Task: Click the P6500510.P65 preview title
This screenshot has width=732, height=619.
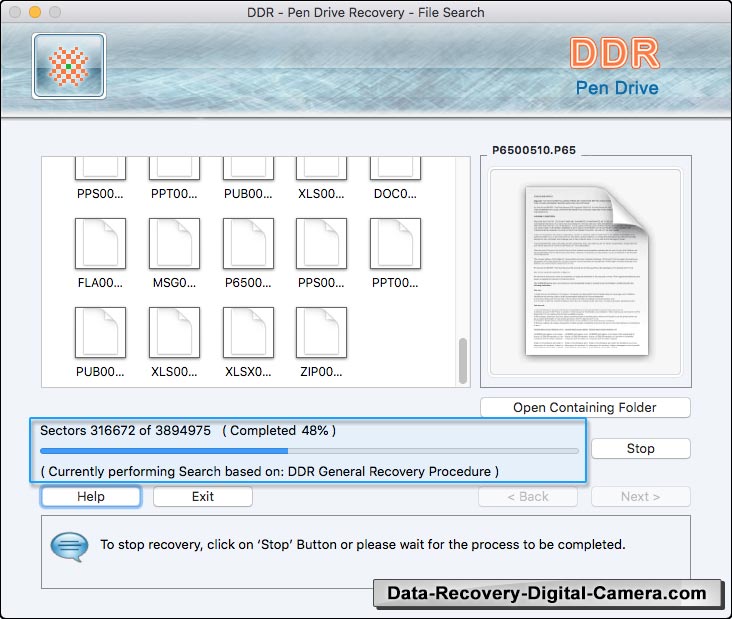Action: tap(534, 150)
